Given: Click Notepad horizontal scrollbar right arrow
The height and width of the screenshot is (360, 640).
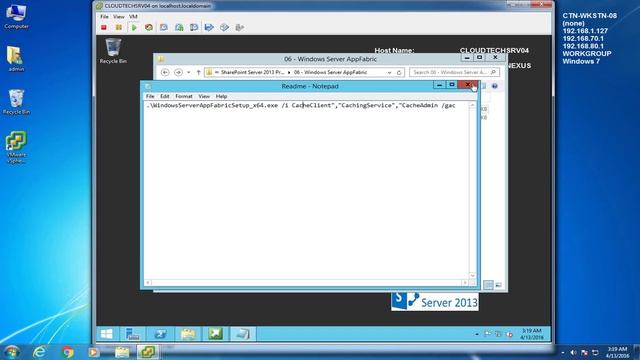Looking at the screenshot, I should [465, 282].
